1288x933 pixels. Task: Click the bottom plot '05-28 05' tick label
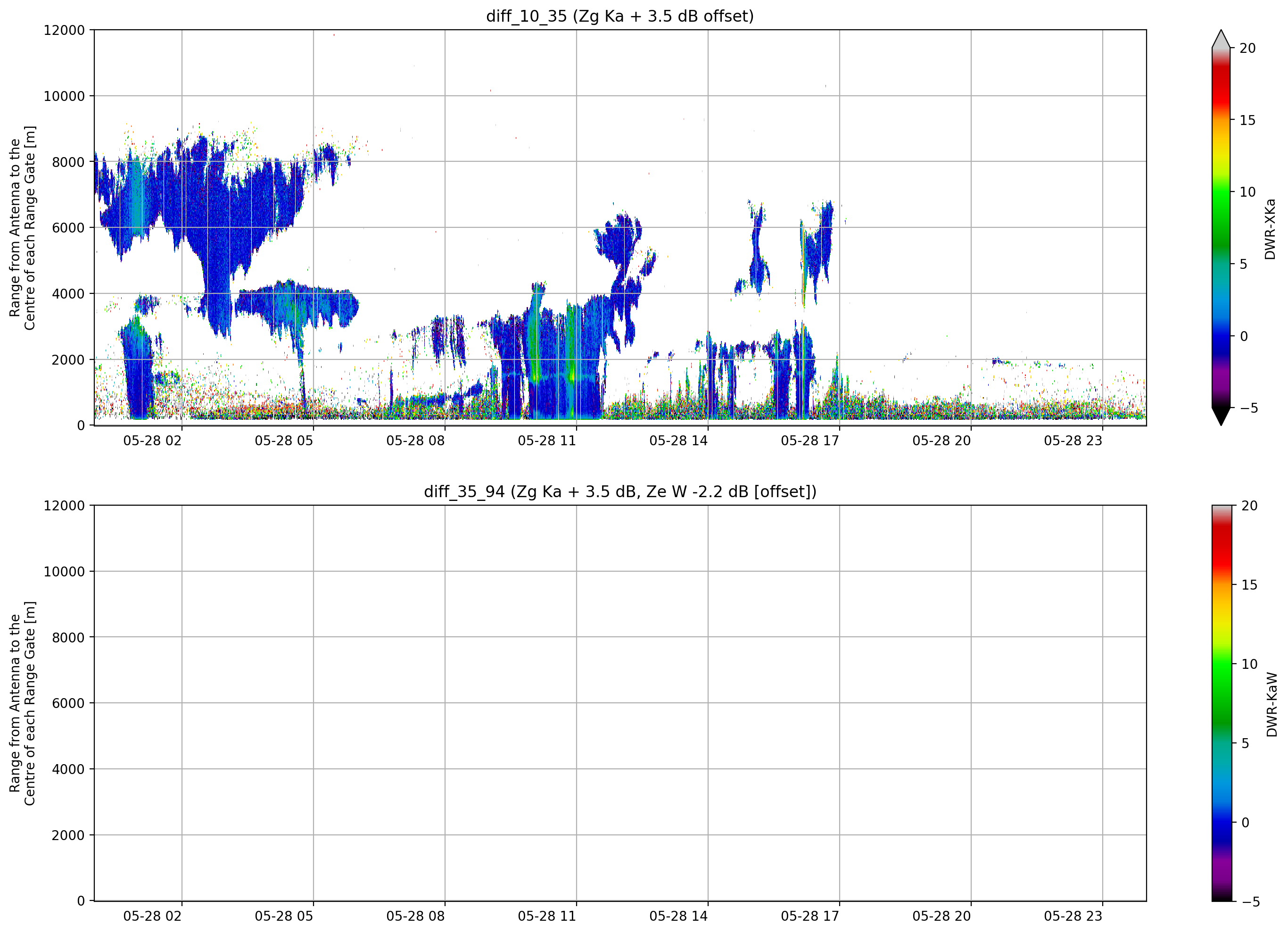click(x=284, y=916)
